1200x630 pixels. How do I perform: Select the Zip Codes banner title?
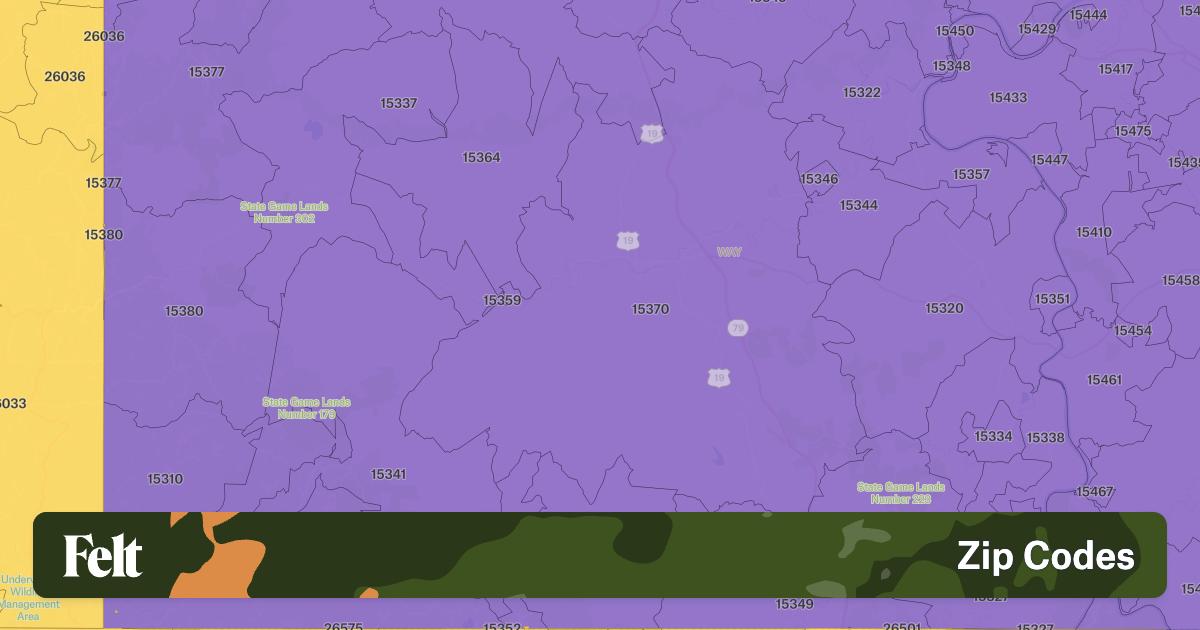tap(1045, 556)
